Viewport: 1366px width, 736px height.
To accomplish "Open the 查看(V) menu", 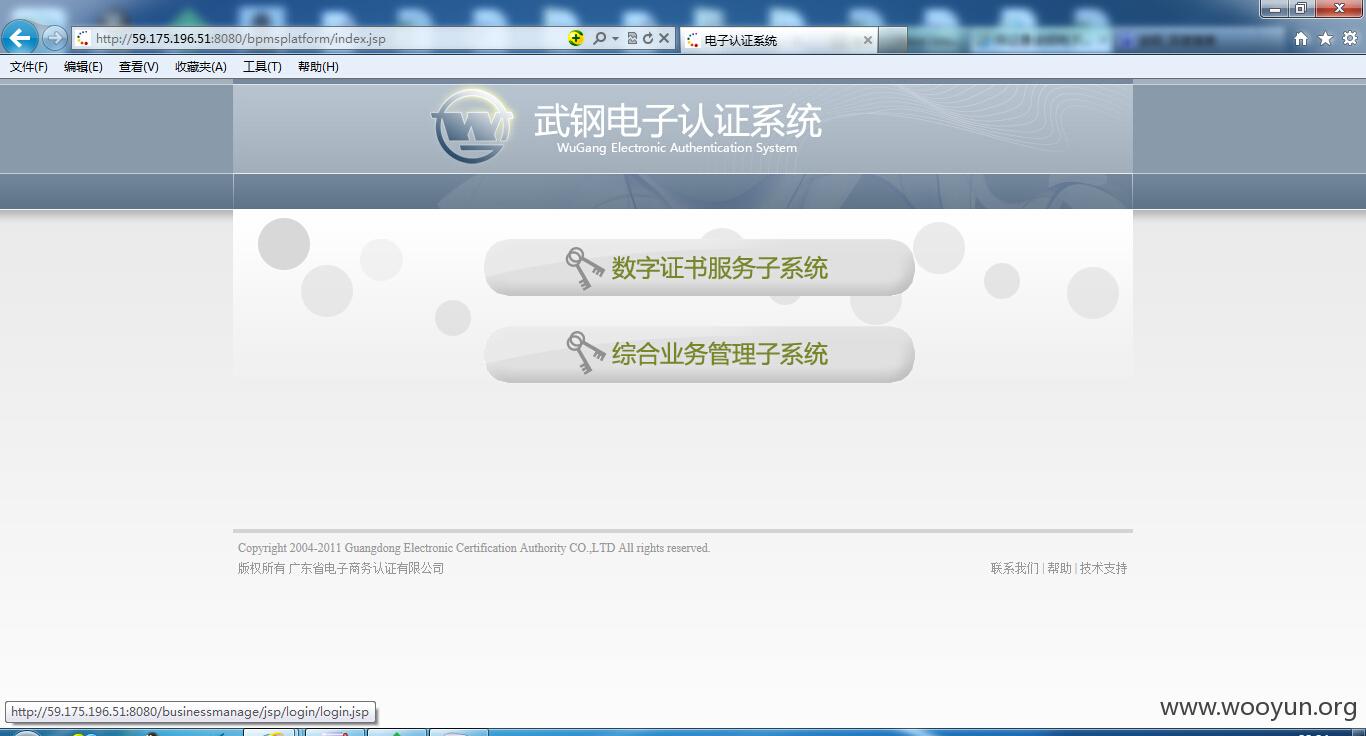I will click(138, 67).
